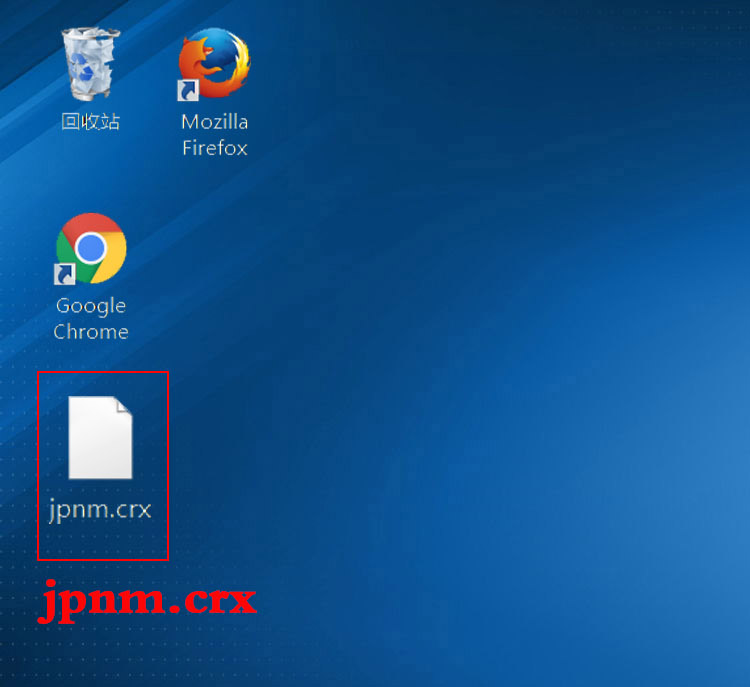Click the "回收站" icon label

pyautogui.click(x=90, y=122)
